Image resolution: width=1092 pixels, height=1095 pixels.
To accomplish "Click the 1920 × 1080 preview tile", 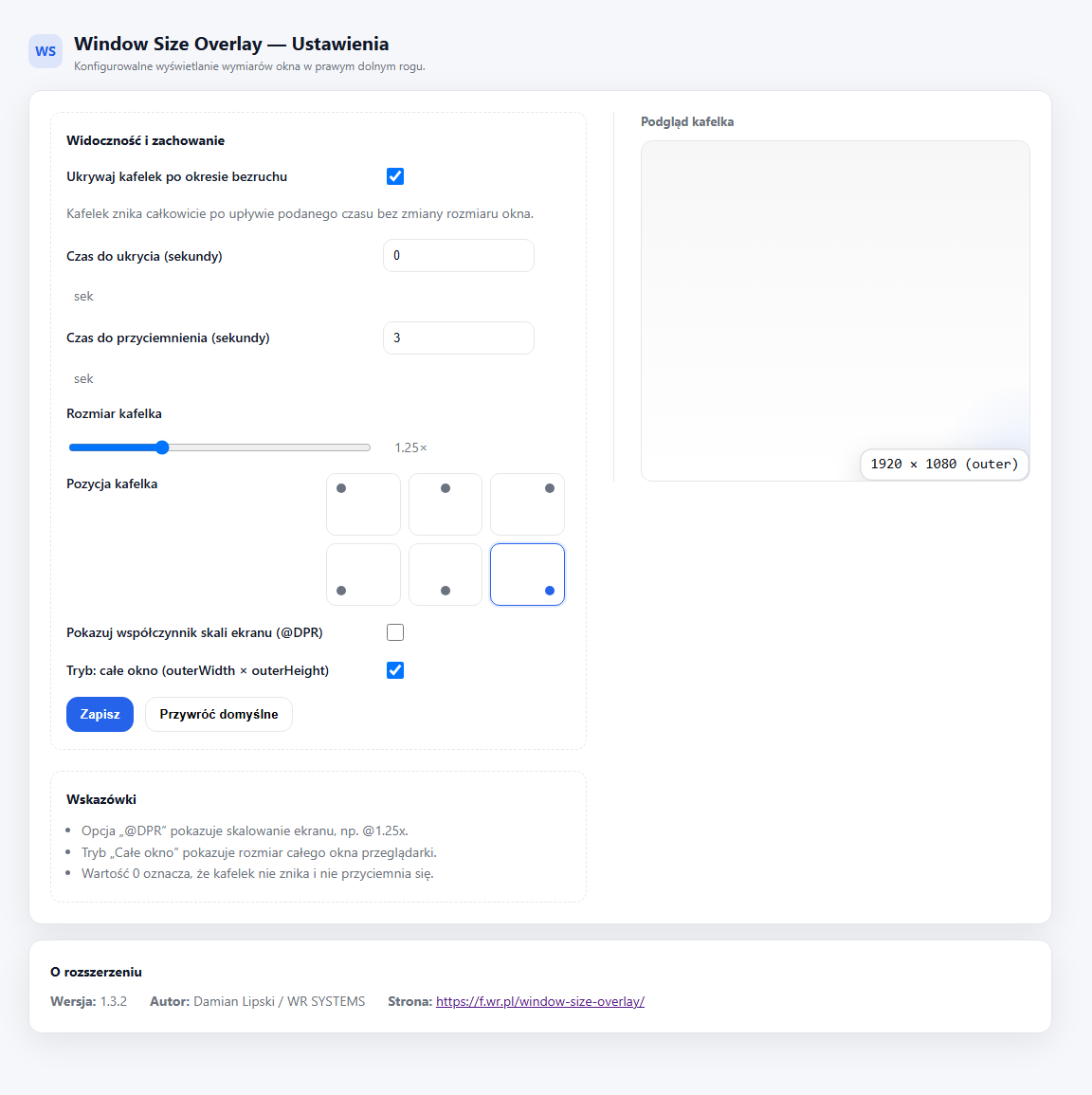I will pos(944,465).
